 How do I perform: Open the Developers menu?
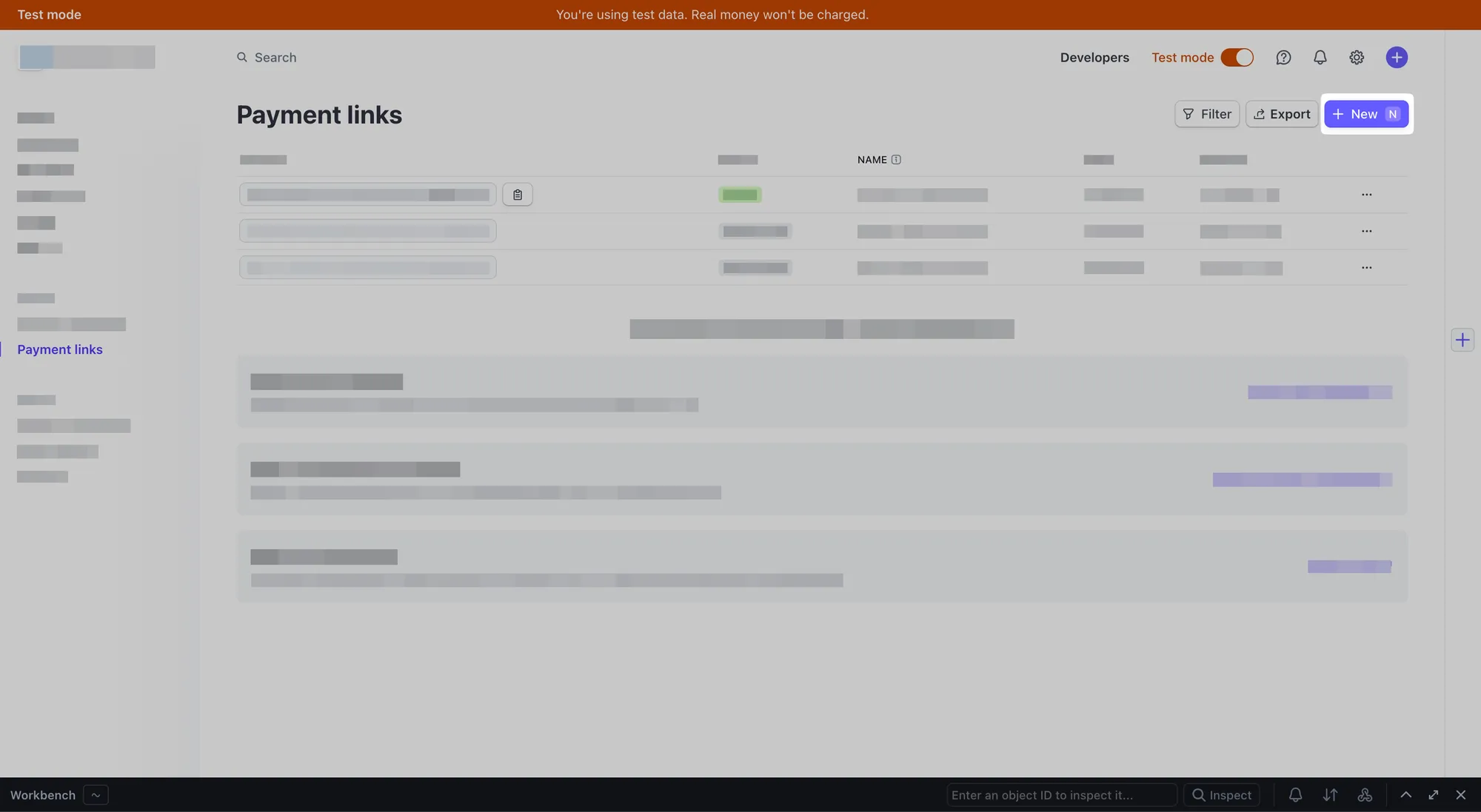1094,57
